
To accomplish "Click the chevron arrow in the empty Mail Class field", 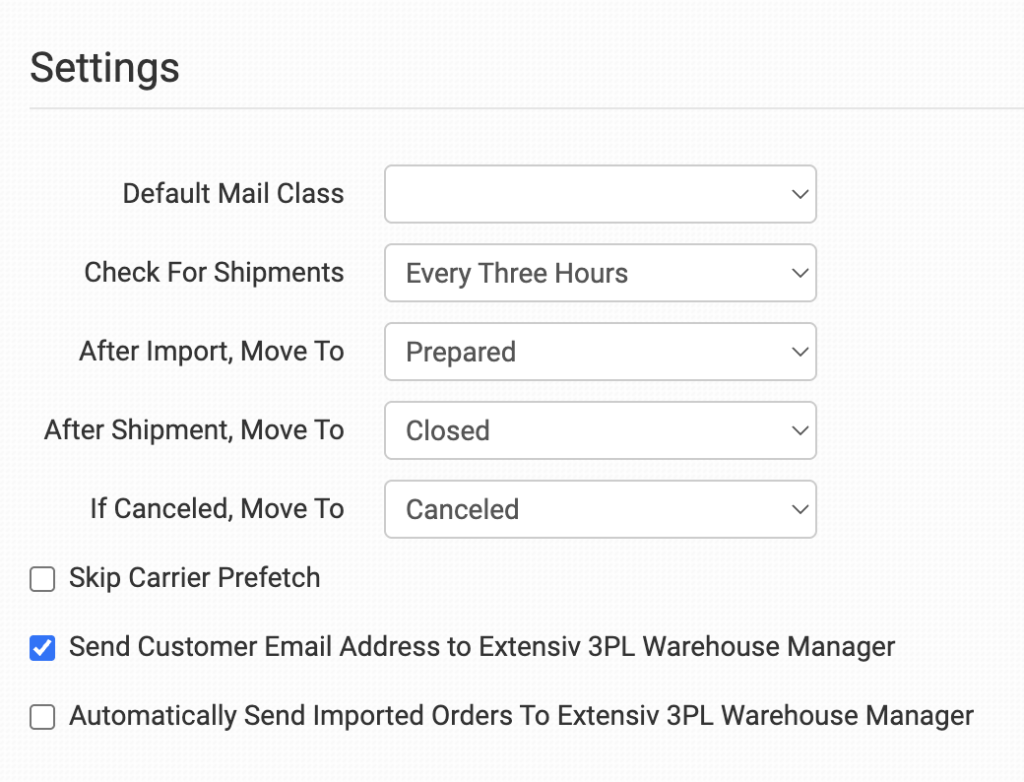I will click(x=799, y=194).
